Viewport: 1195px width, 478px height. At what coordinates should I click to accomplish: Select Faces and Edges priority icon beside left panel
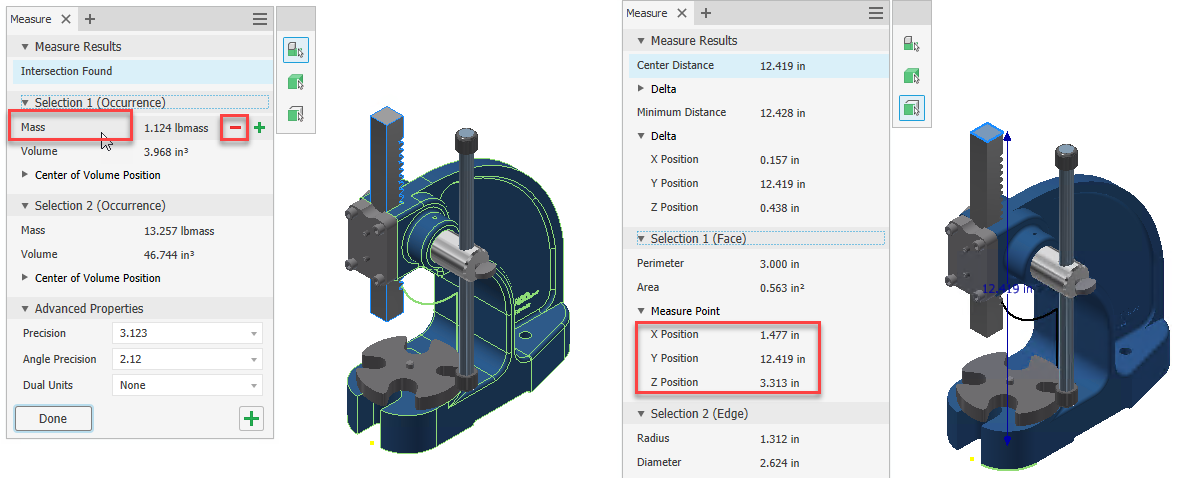click(x=296, y=114)
